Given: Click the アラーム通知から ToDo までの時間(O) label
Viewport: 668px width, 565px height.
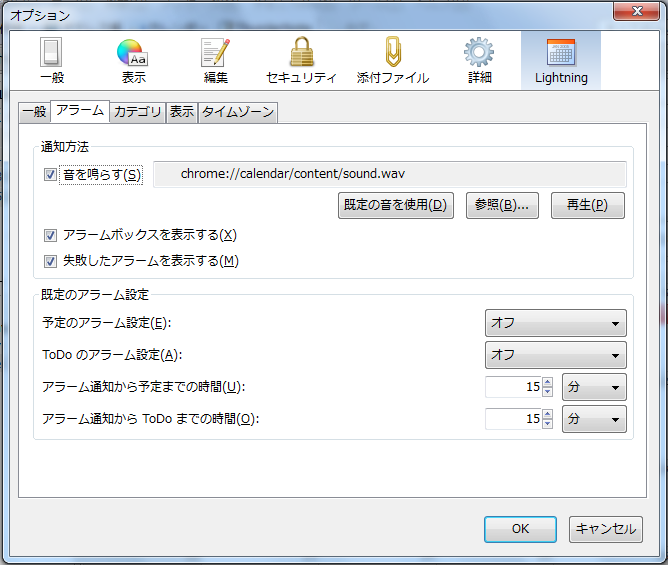Looking at the screenshot, I should (x=150, y=419).
